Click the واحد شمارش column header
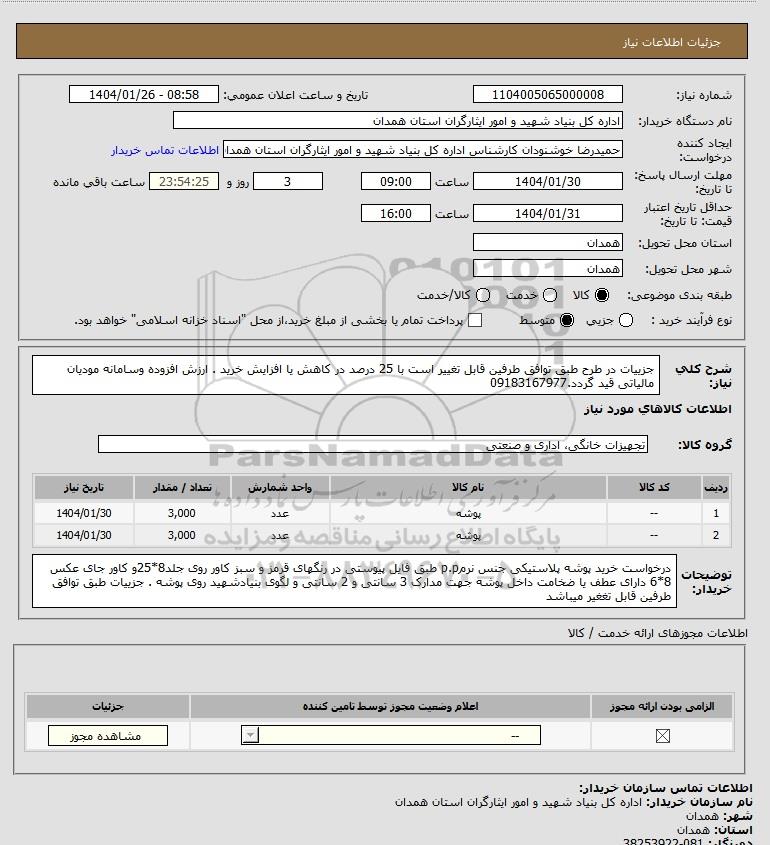 280,487
